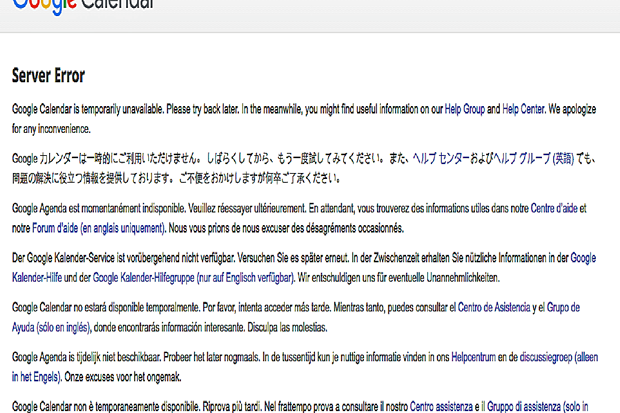Click text 'for any inconvenience.'
The image size is (620, 413).
[51, 129]
